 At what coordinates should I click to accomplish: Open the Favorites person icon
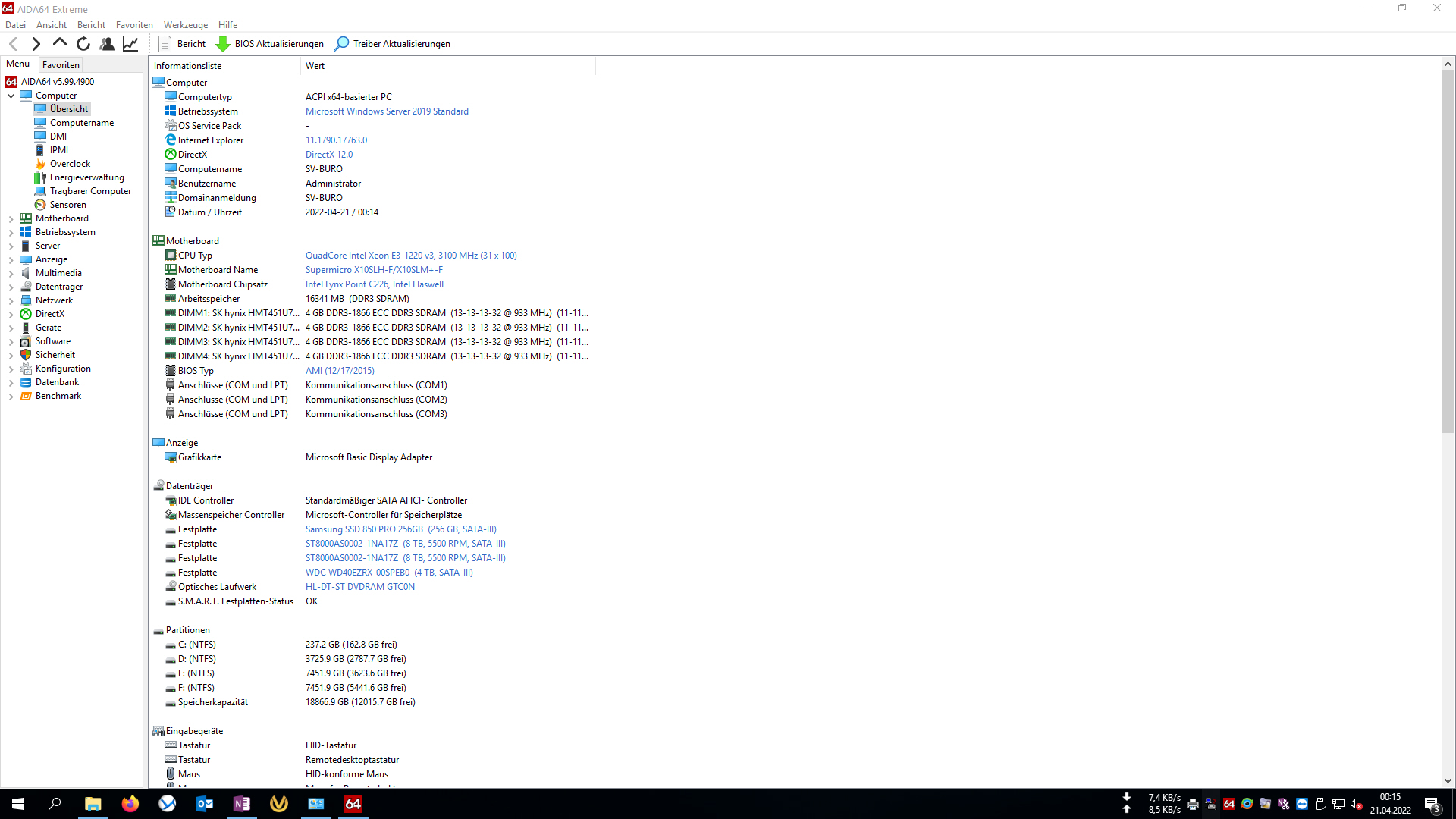click(x=107, y=44)
